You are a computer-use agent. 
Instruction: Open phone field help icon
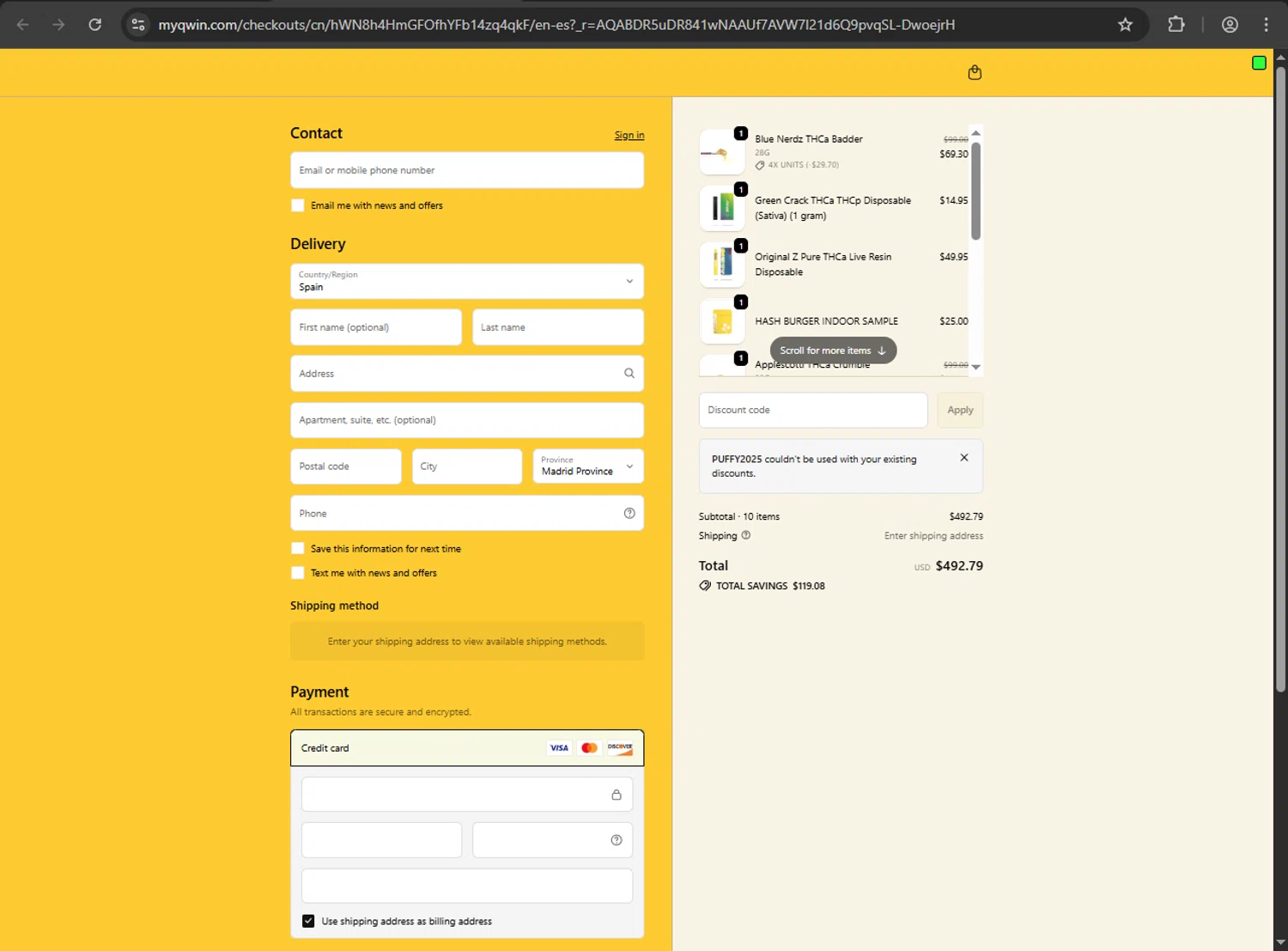pyautogui.click(x=629, y=514)
